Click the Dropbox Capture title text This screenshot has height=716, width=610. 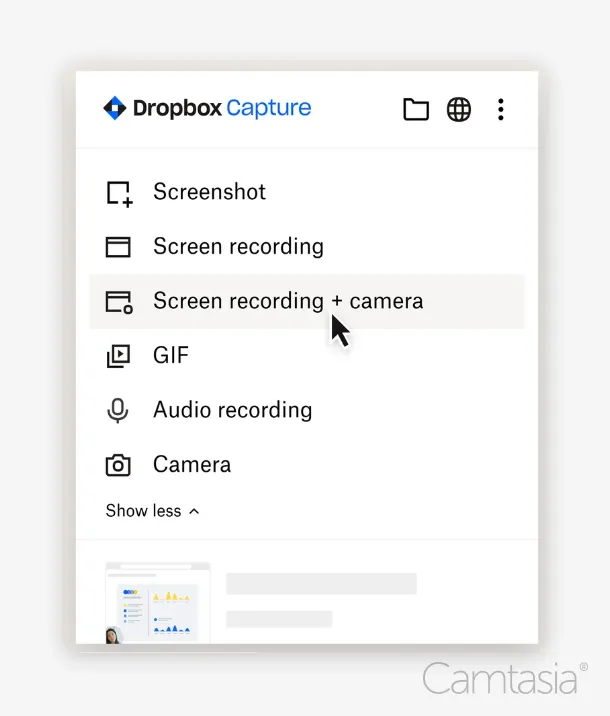pyautogui.click(x=222, y=109)
